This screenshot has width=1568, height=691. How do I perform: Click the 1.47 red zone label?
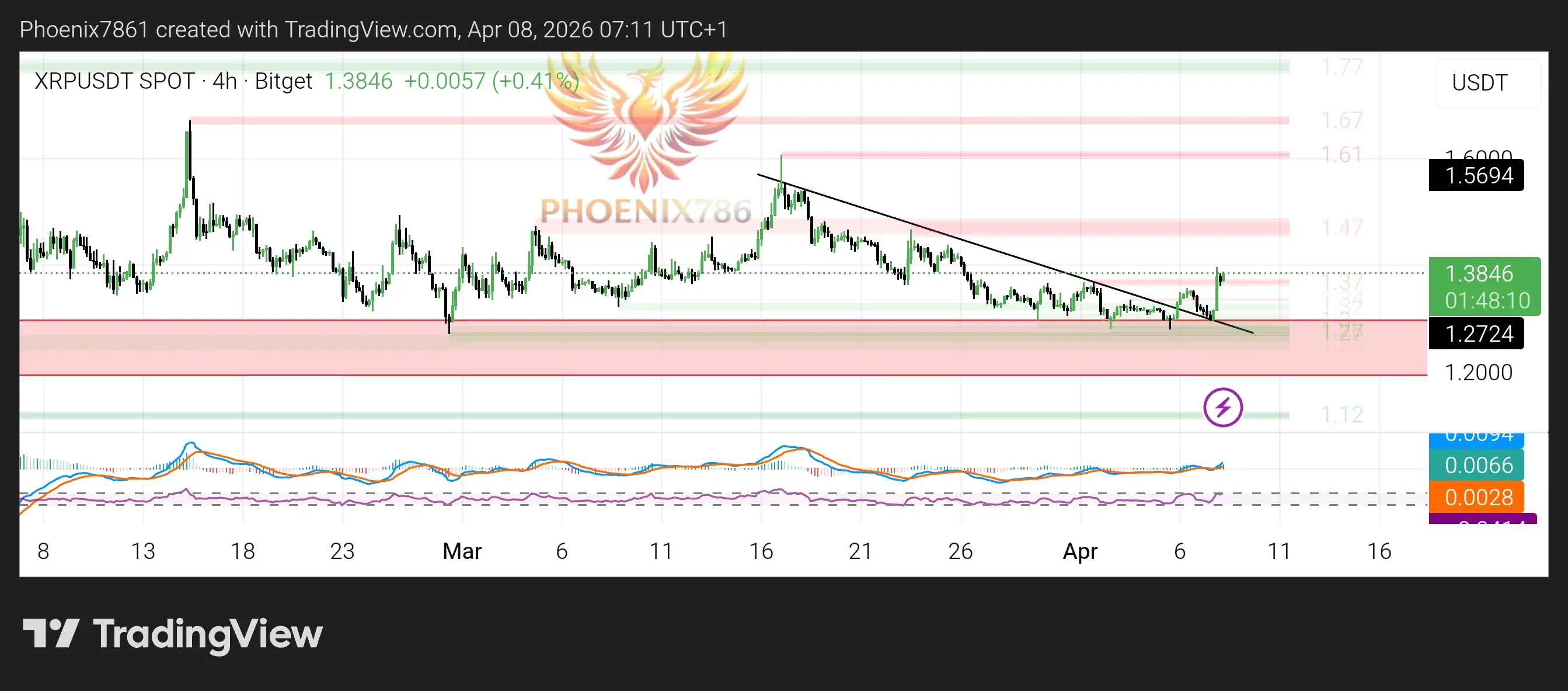[x=1341, y=228]
